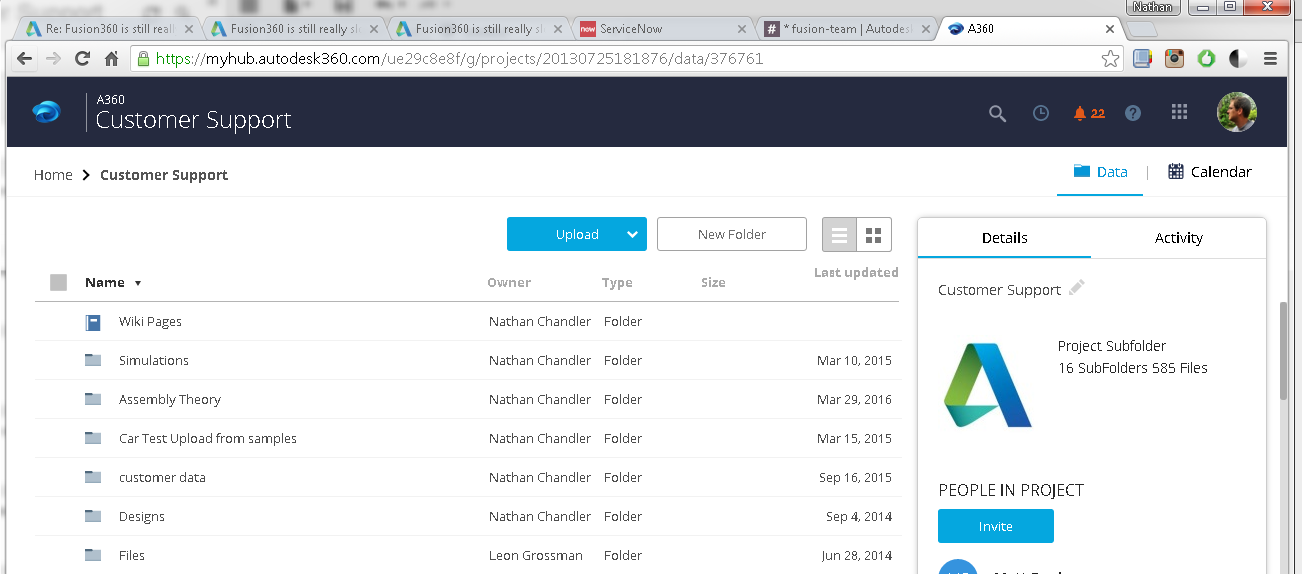Open the Assembly Theory folder
Screen dimensions: 1302x574
click(170, 399)
